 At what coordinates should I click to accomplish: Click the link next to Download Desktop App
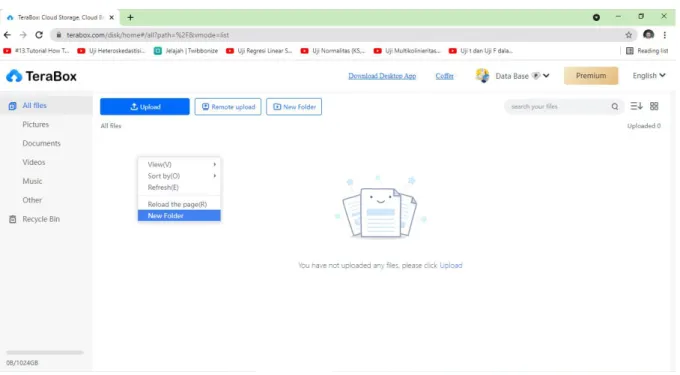pyautogui.click(x=445, y=76)
